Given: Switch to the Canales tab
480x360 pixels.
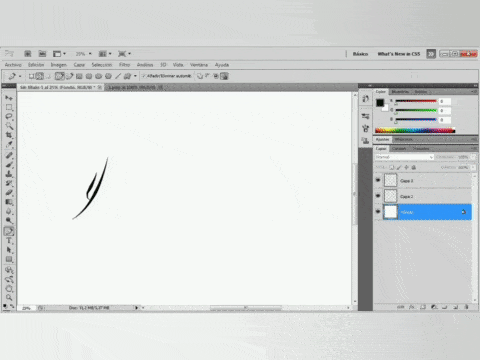Looking at the screenshot, I should pyautogui.click(x=399, y=148).
